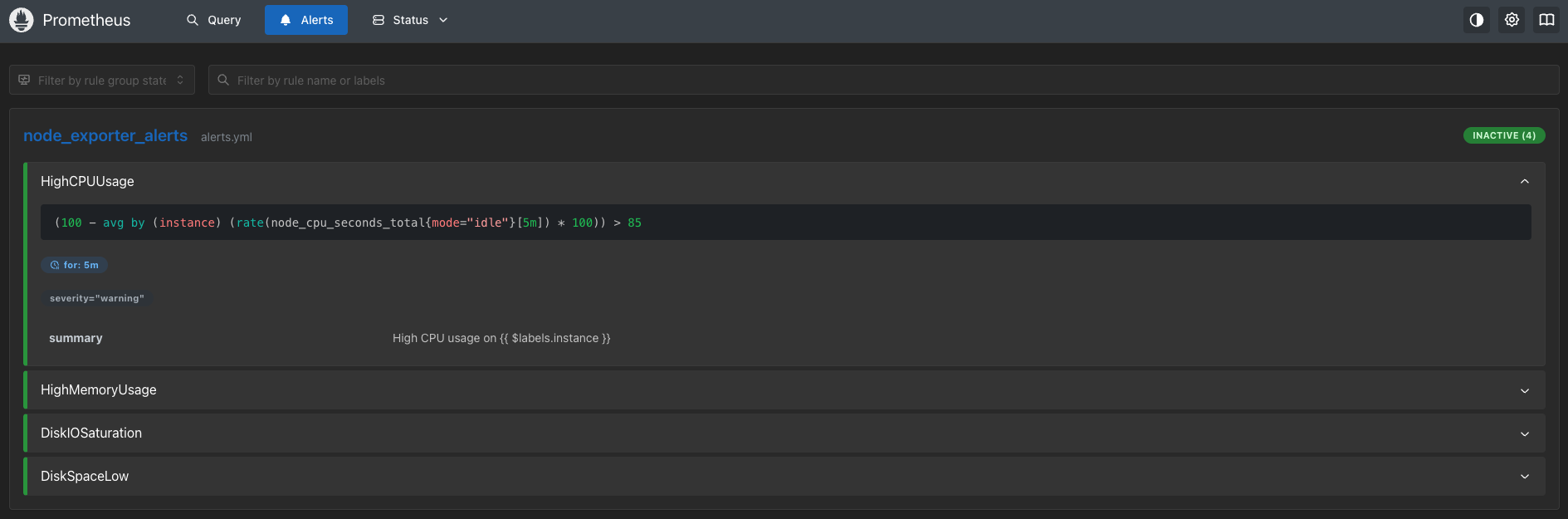Toggle the light/dark theme icon

(x=1476, y=20)
